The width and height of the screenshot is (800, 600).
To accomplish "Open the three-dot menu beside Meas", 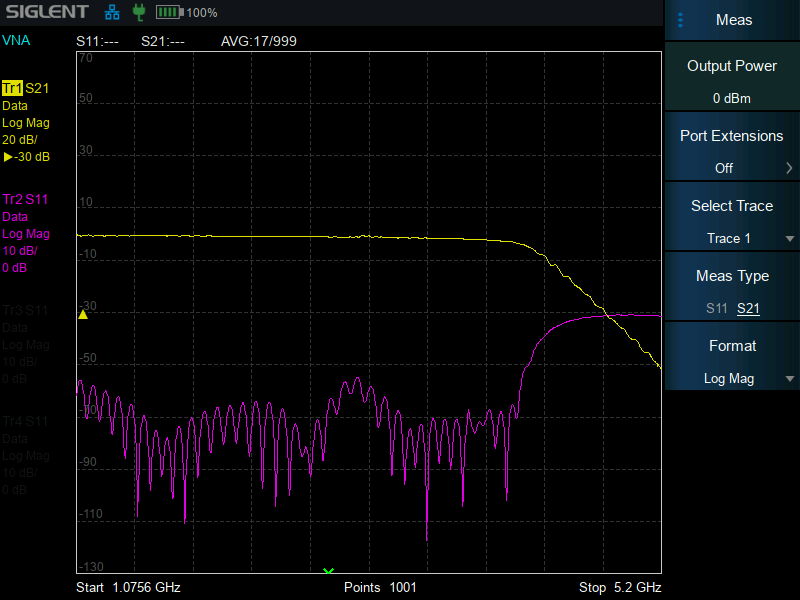I will [x=680, y=20].
